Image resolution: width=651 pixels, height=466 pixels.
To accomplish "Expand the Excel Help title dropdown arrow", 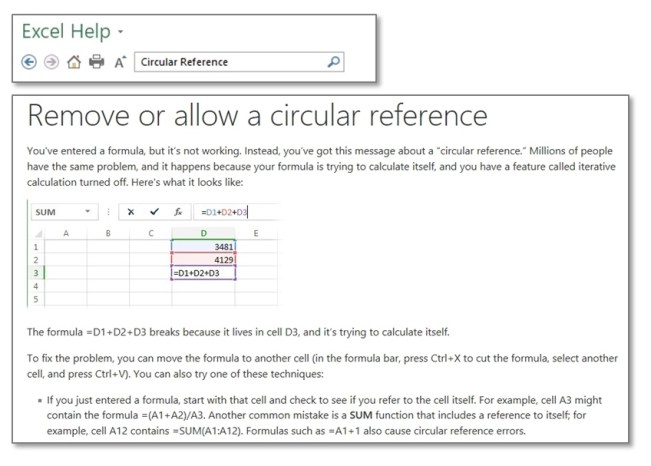I will 120,32.
